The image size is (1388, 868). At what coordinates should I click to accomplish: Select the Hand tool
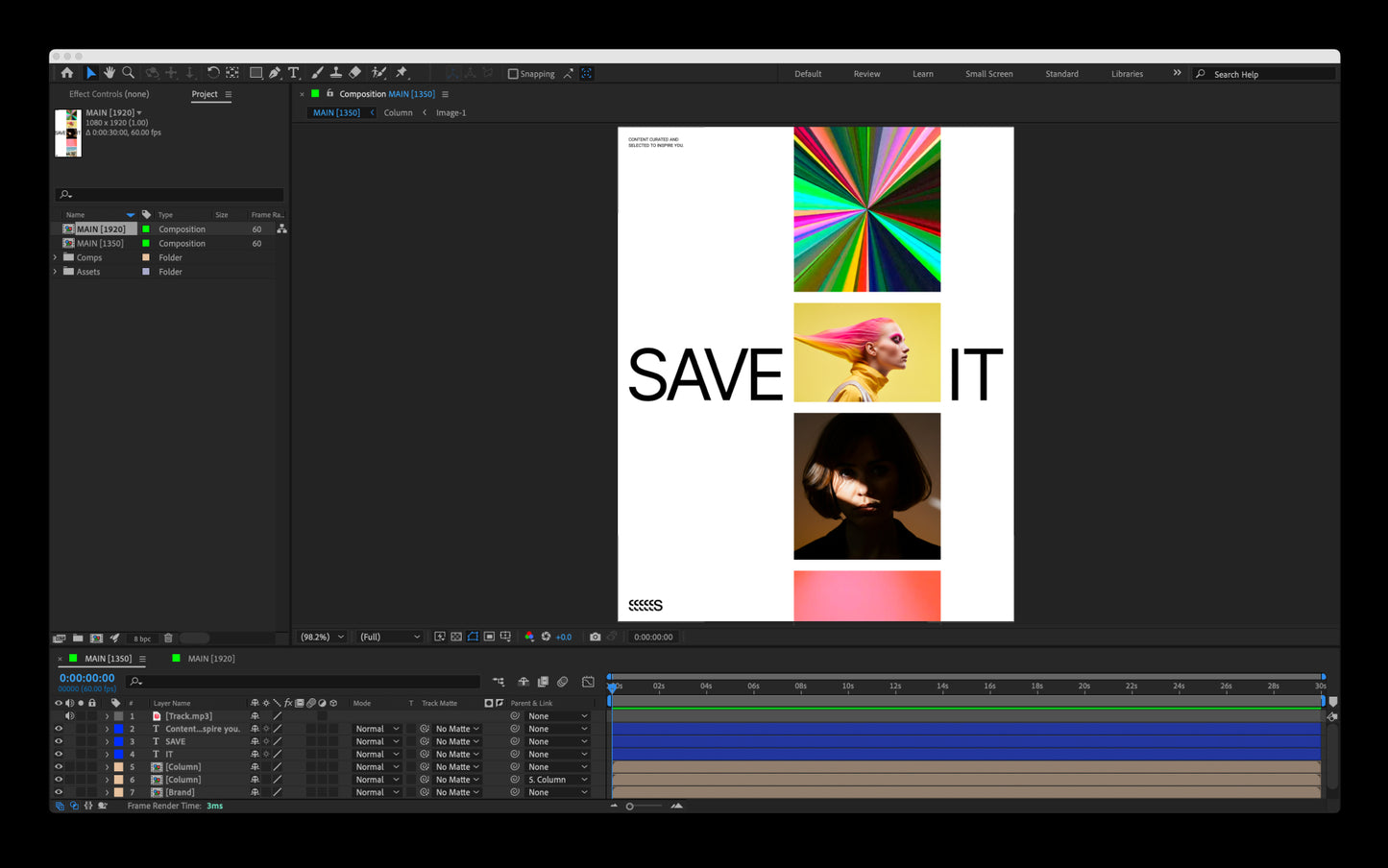tap(110, 73)
